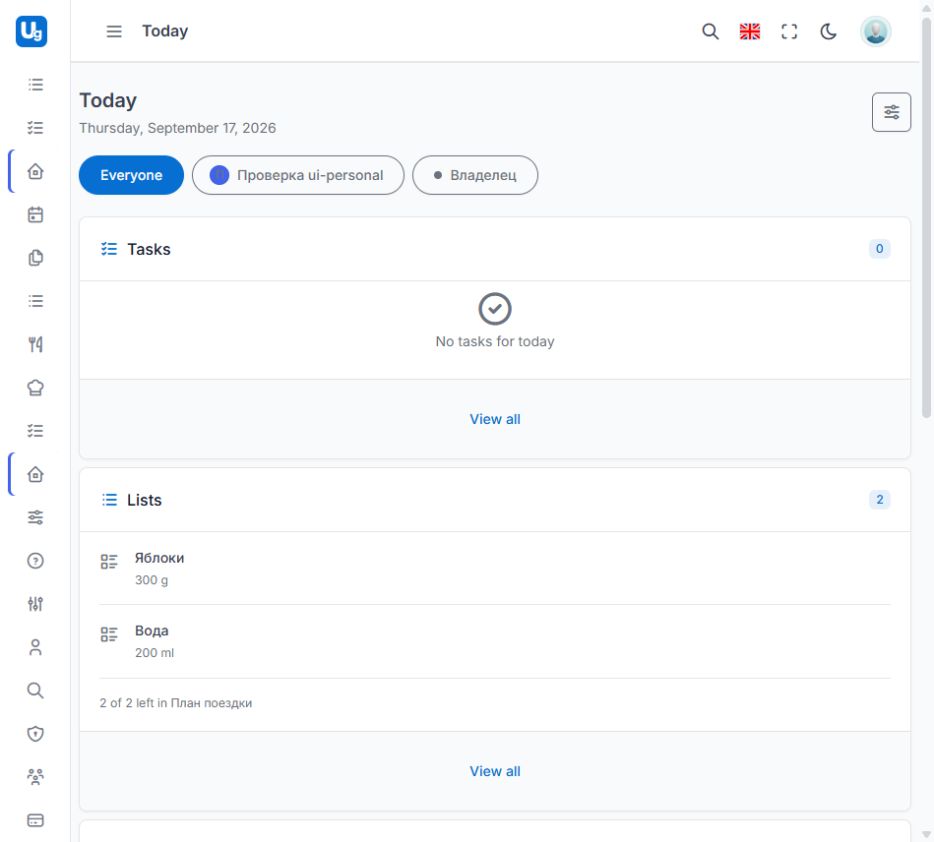The height and width of the screenshot is (842, 934).
Task: Open the help question mark icon
Action: pos(35,560)
